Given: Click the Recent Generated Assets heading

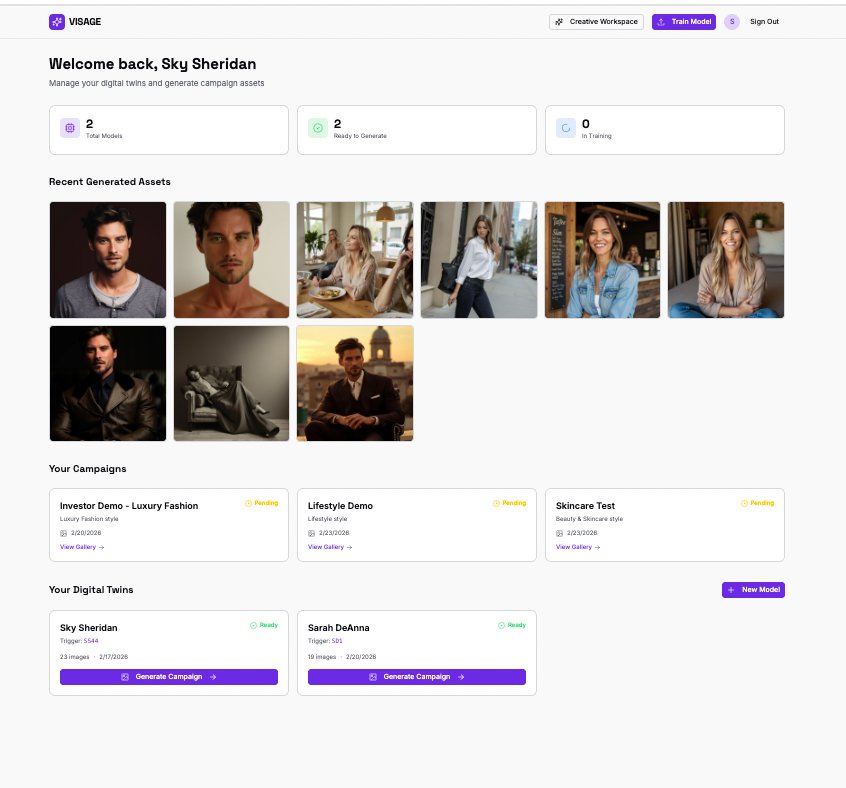Looking at the screenshot, I should [x=110, y=182].
